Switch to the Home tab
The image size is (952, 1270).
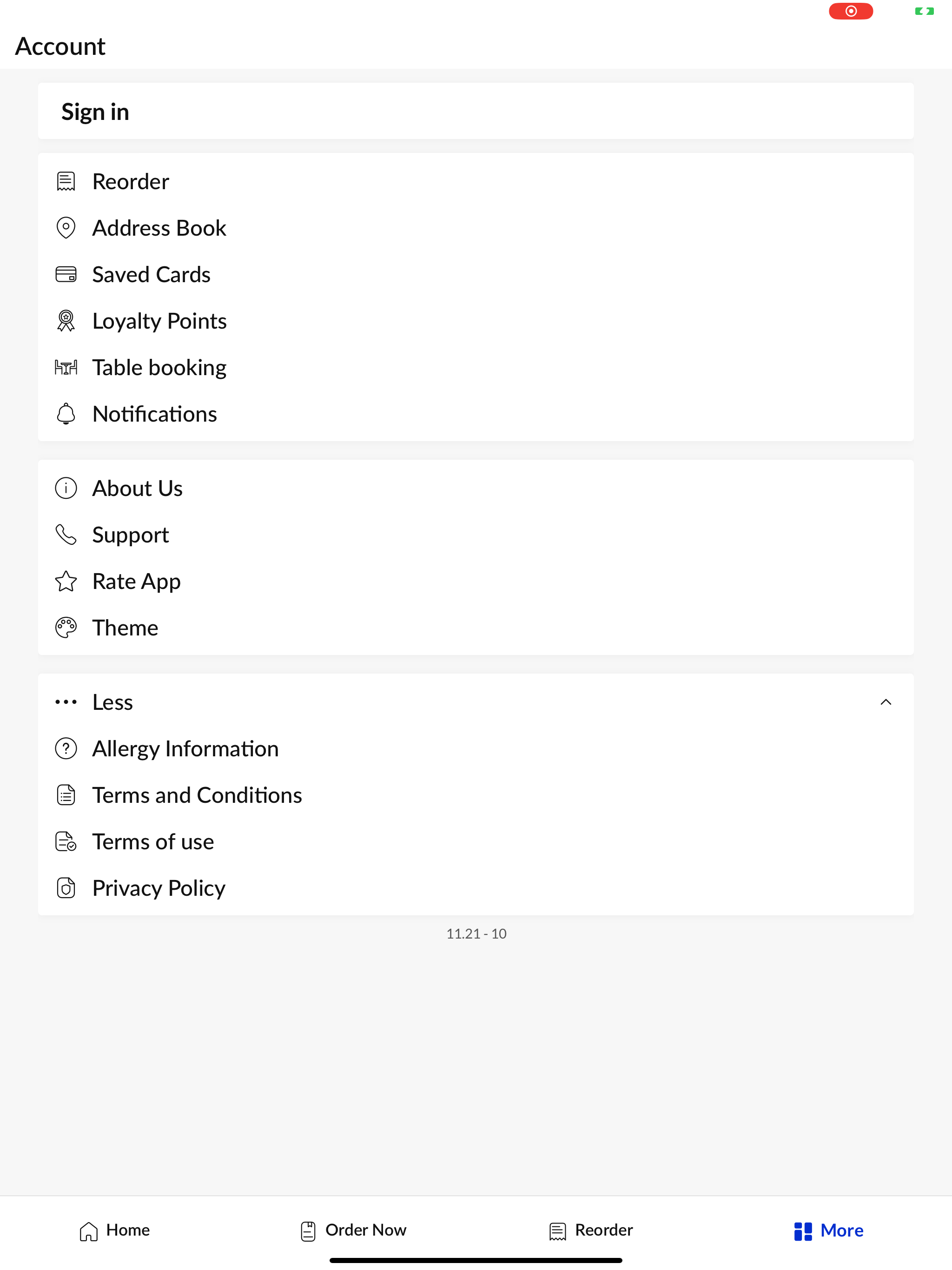pyautogui.click(x=114, y=1230)
